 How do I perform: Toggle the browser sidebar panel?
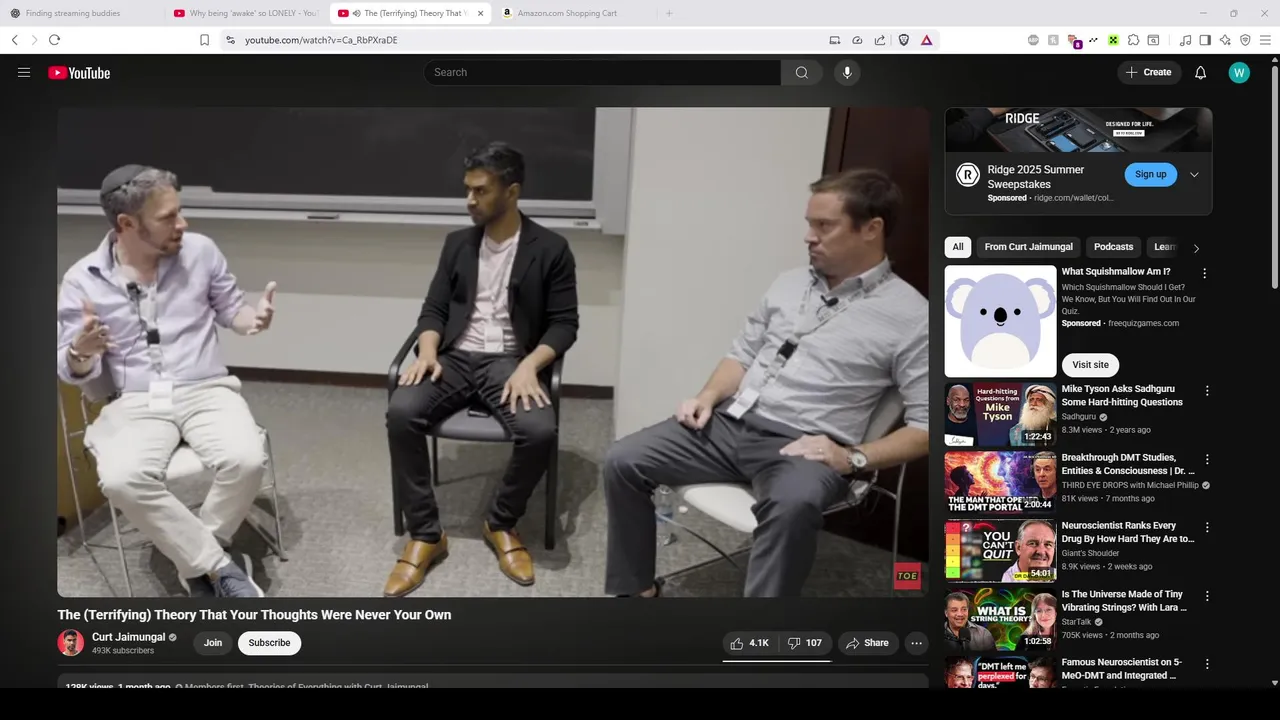1205,40
